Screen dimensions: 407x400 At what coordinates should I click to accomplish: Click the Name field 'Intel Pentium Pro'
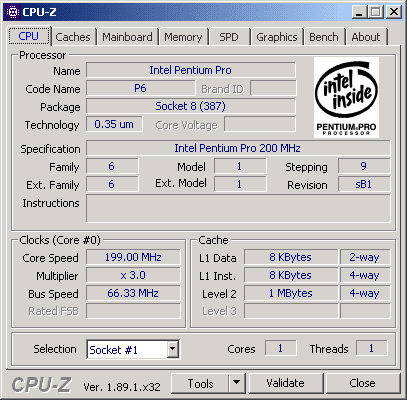click(x=191, y=70)
